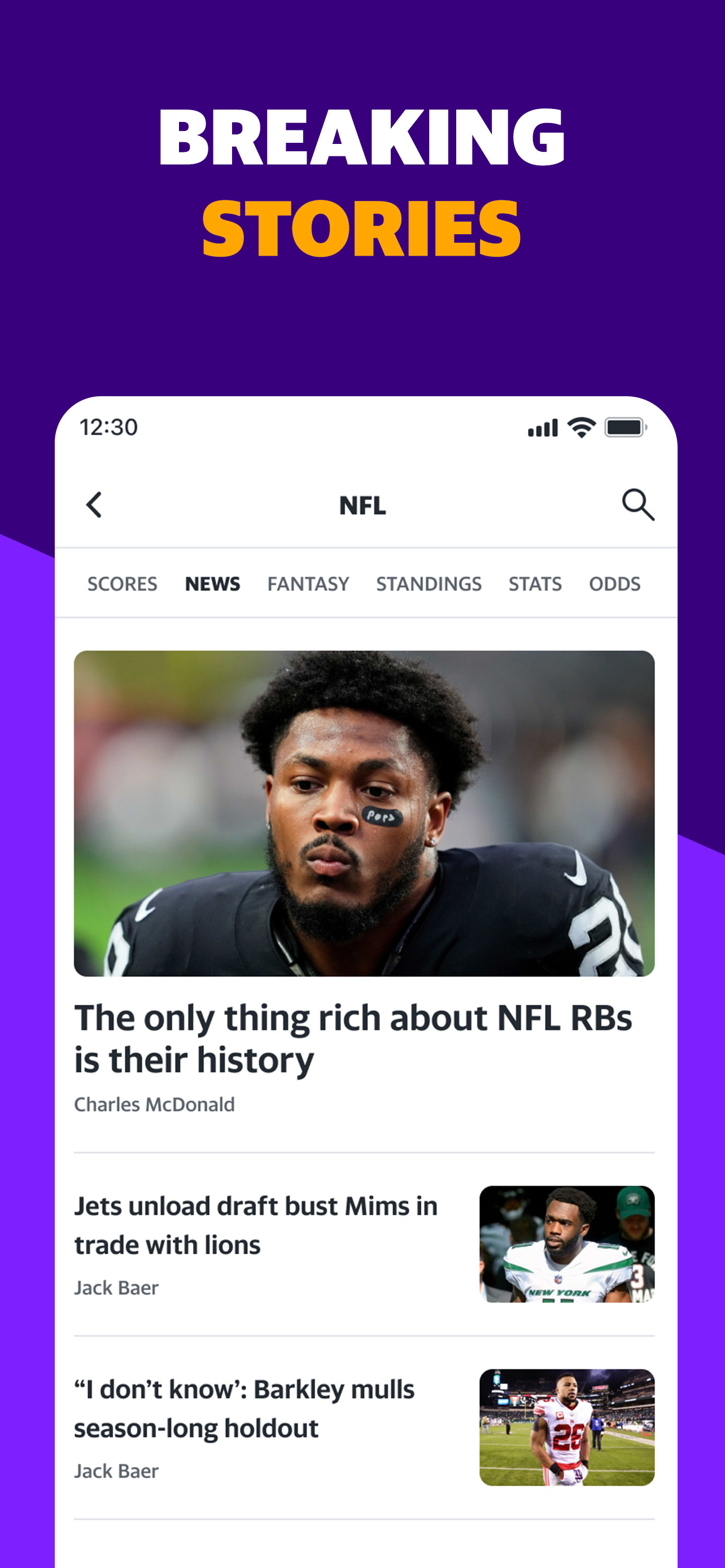This screenshot has height=1568, width=725.
Task: Tap author name Charles McDonald
Action: [154, 1104]
